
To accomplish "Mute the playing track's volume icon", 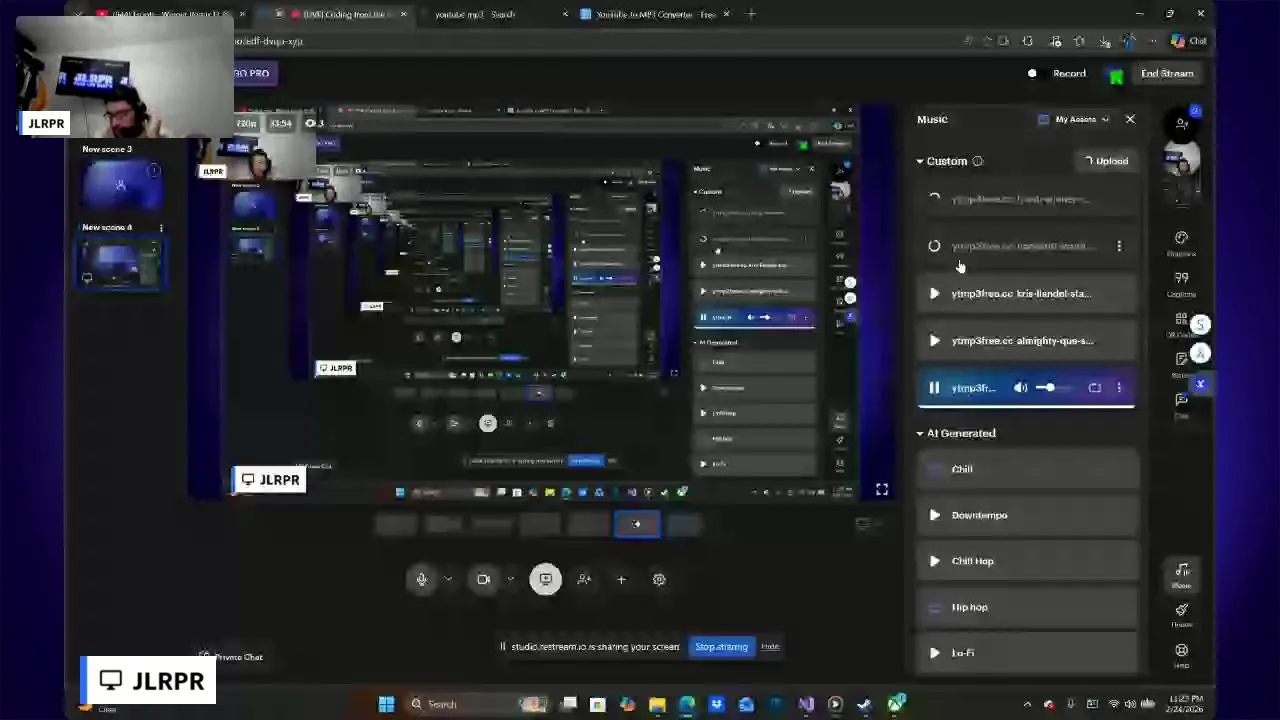I will point(1020,388).
